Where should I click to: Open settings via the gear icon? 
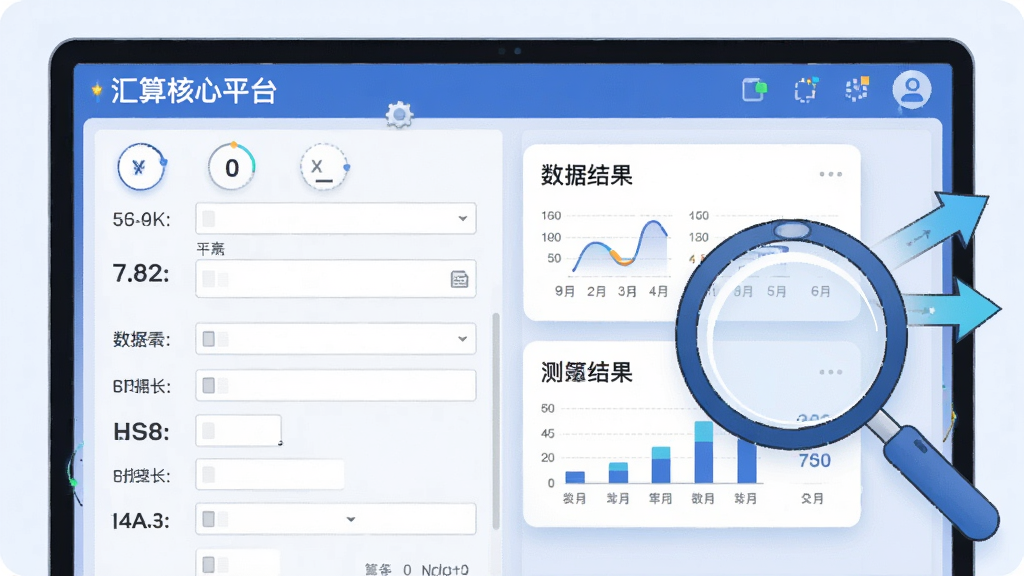(399, 115)
